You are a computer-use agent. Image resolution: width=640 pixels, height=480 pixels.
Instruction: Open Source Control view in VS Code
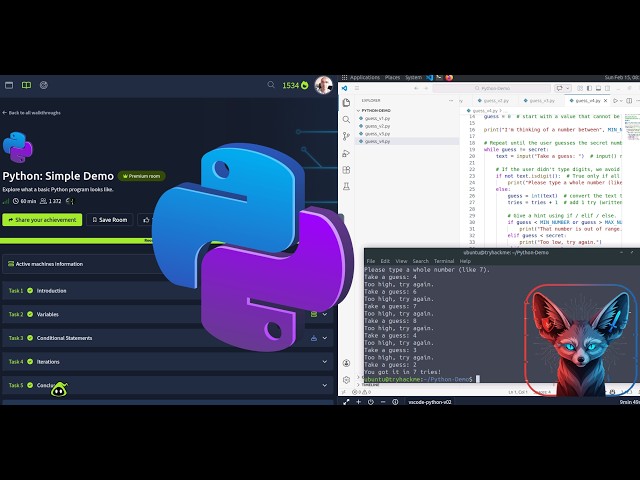click(346, 136)
